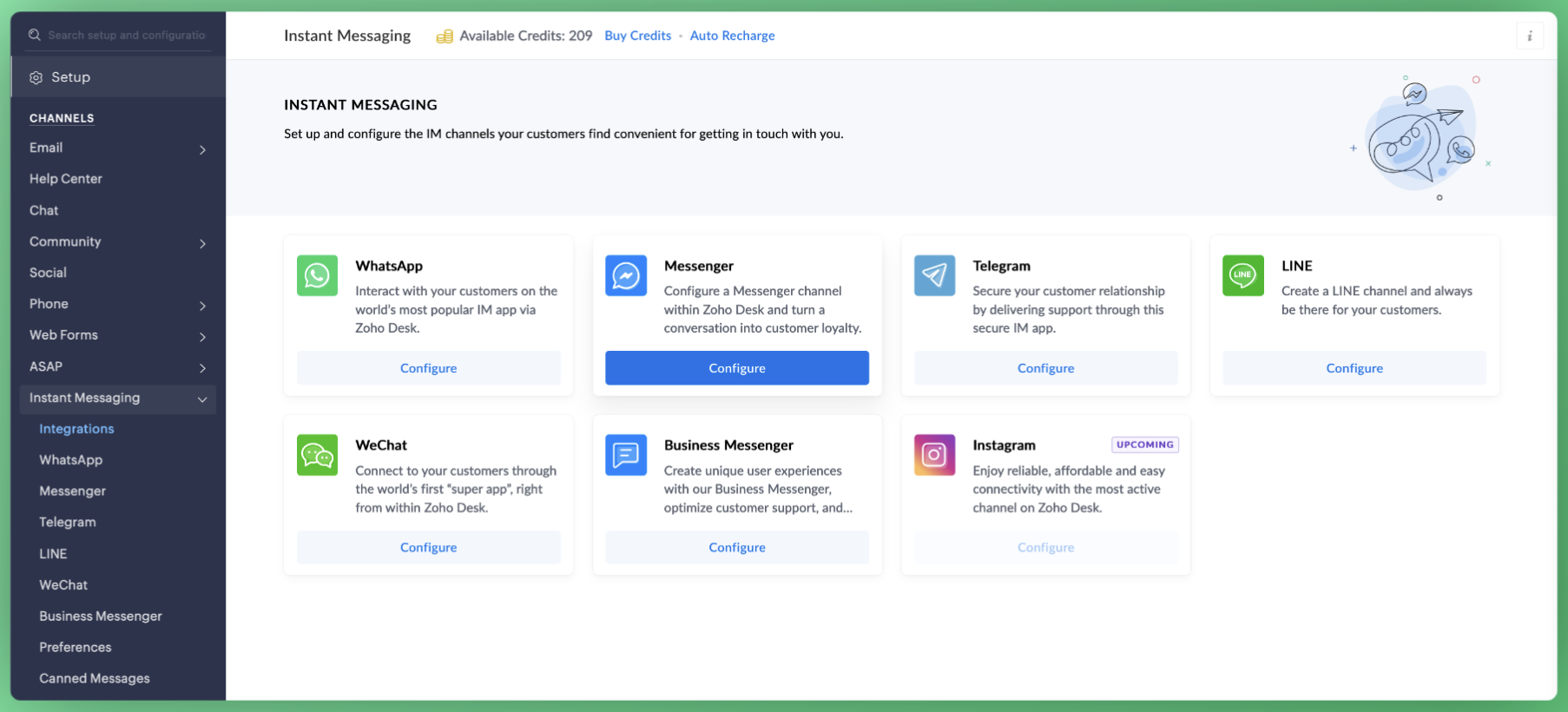Click the Community label in sidebar
Screen dimensions: 1568x712
tap(65, 241)
